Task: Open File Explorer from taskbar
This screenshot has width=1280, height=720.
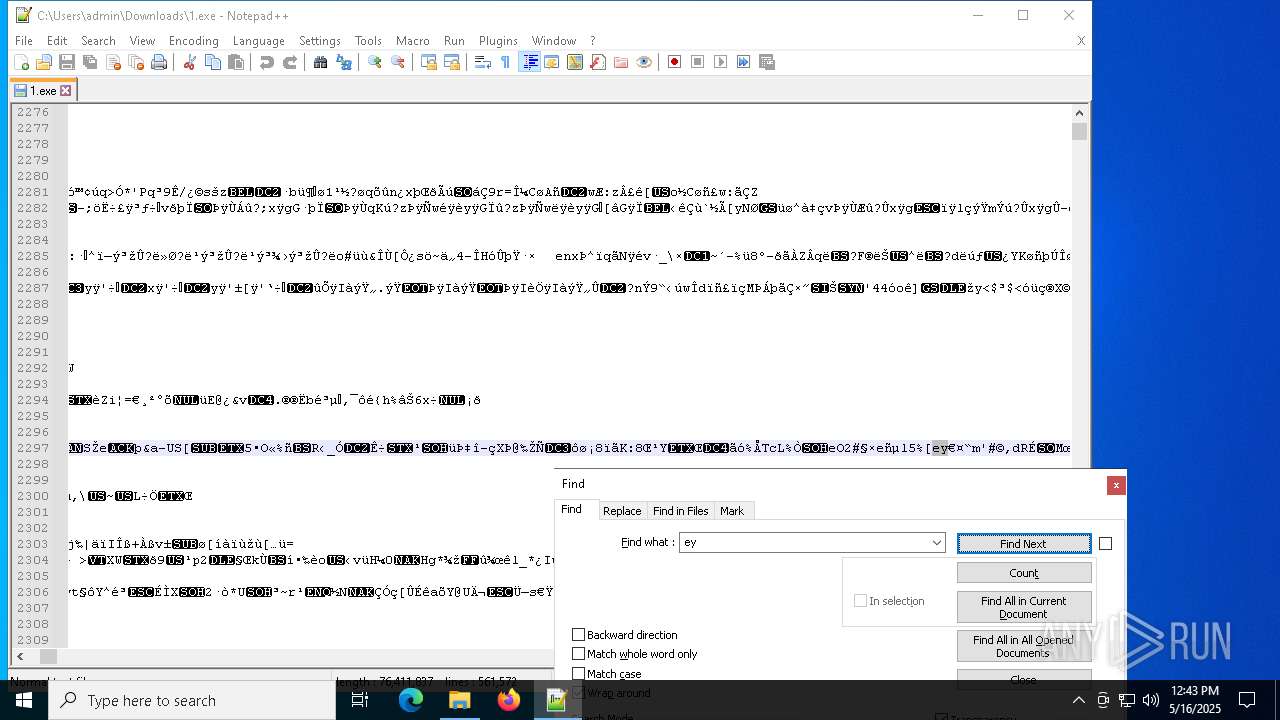Action: click(x=460, y=700)
